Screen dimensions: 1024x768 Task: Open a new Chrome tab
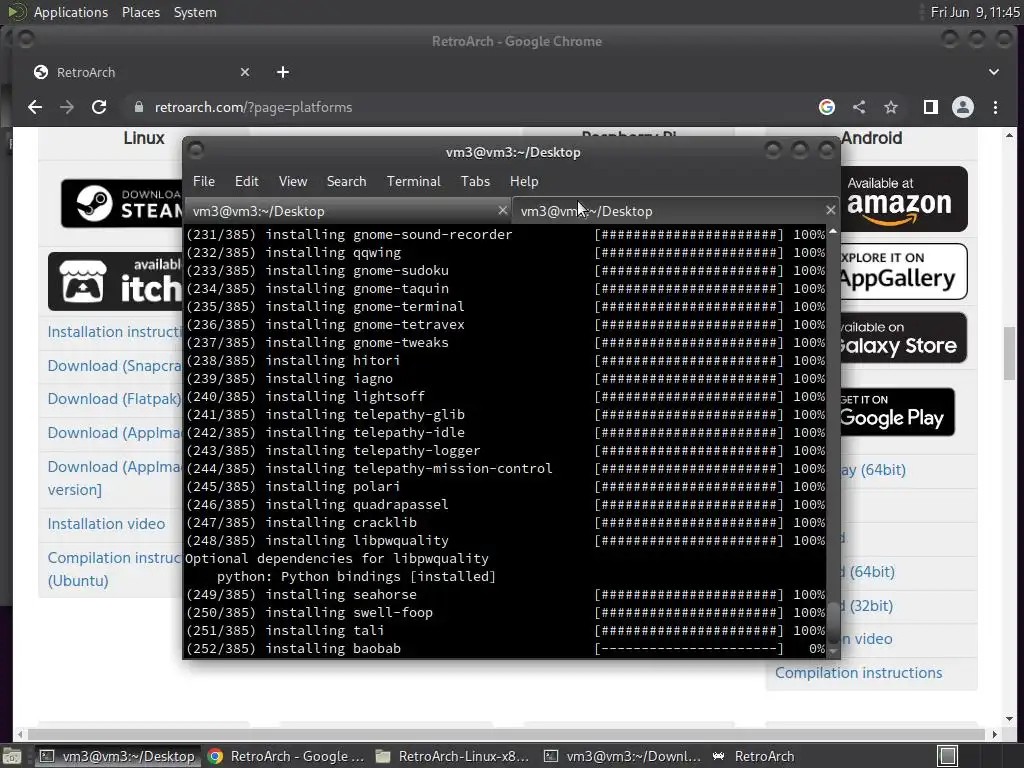click(x=283, y=72)
